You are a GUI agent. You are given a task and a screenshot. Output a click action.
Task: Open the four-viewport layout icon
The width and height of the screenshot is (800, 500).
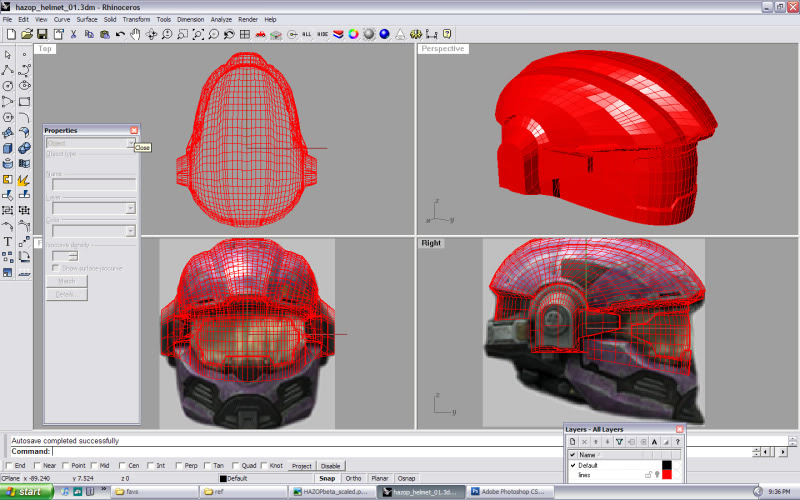click(245, 34)
